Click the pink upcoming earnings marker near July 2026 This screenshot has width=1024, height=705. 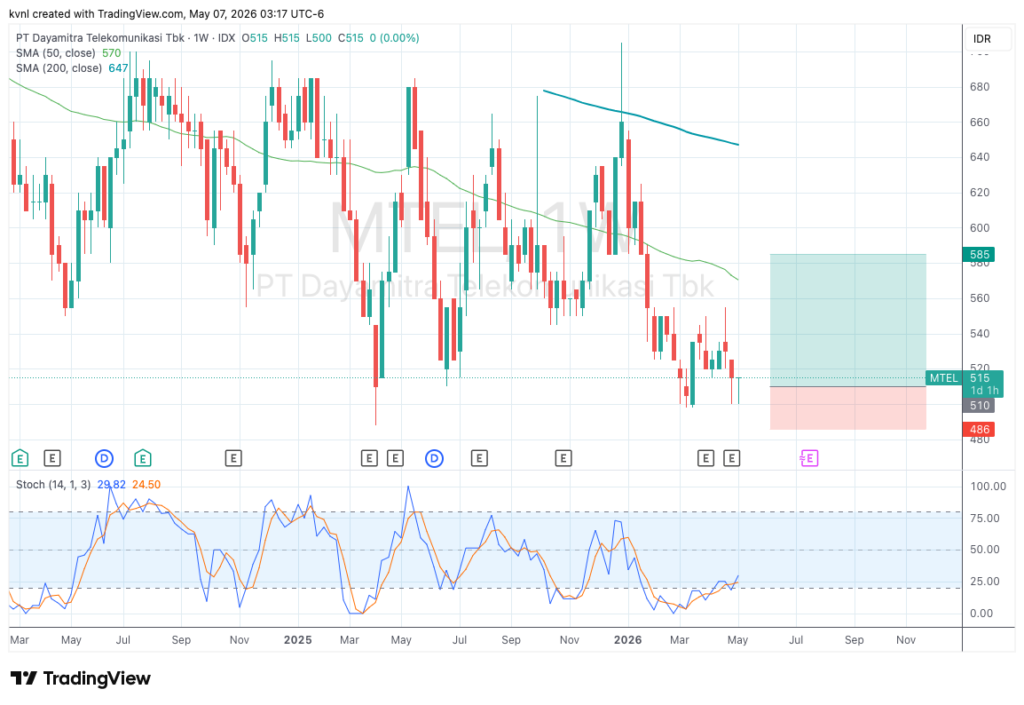point(809,459)
